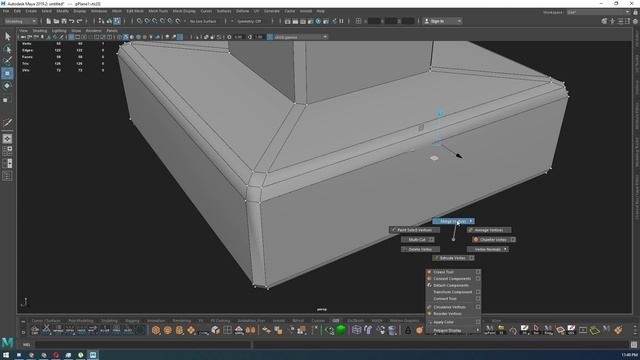Screen dimensions: 640x360
Task: Switch to the Rotate tool in the toolbox
Action: (7, 86)
